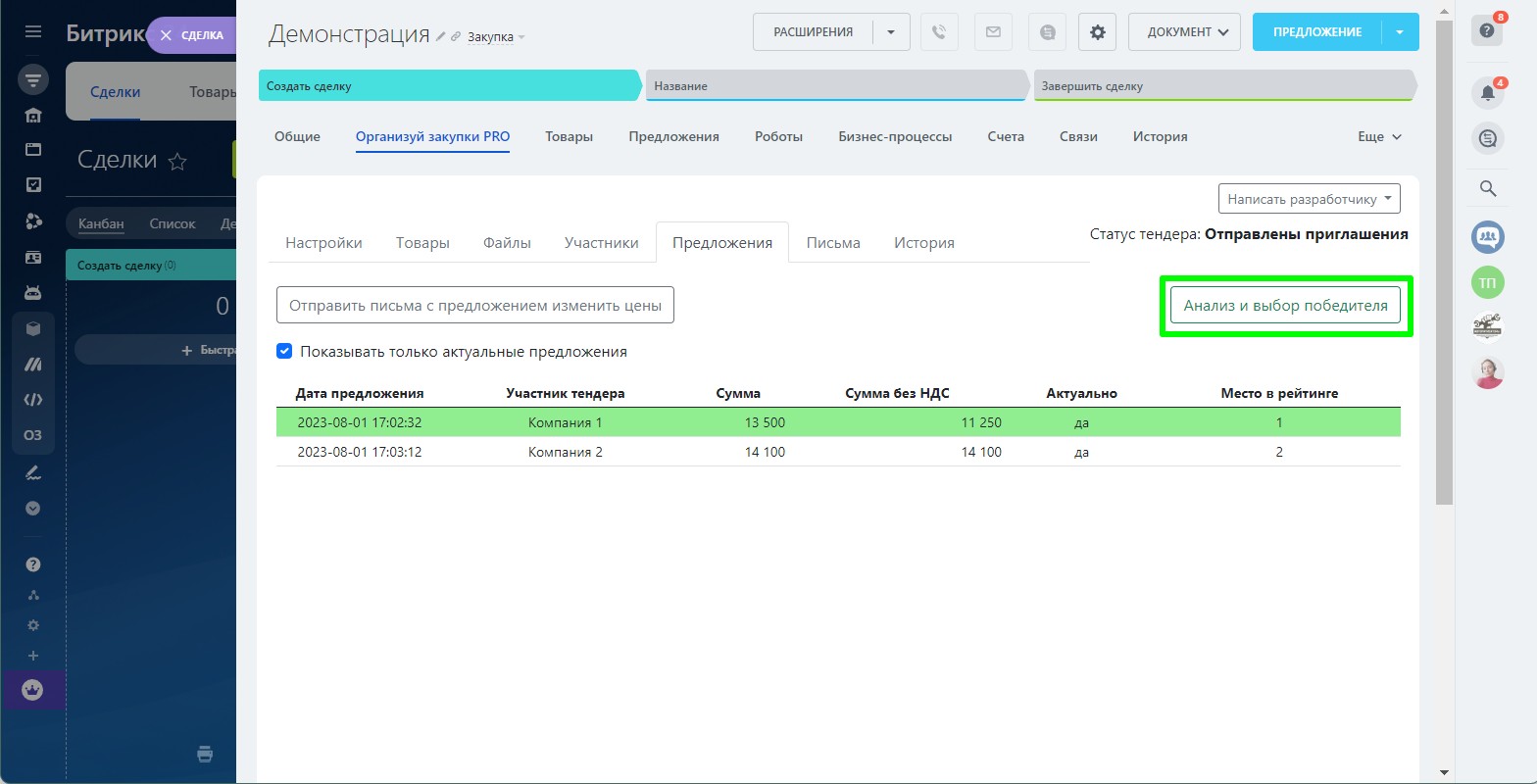Open the ДОКУМЕНТ dropdown

tap(1184, 32)
